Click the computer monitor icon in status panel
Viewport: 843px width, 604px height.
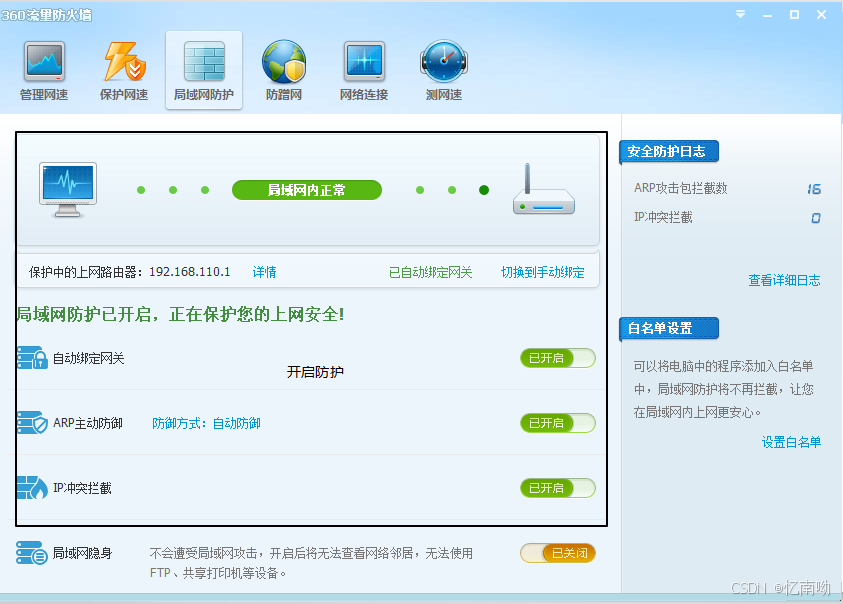point(68,190)
